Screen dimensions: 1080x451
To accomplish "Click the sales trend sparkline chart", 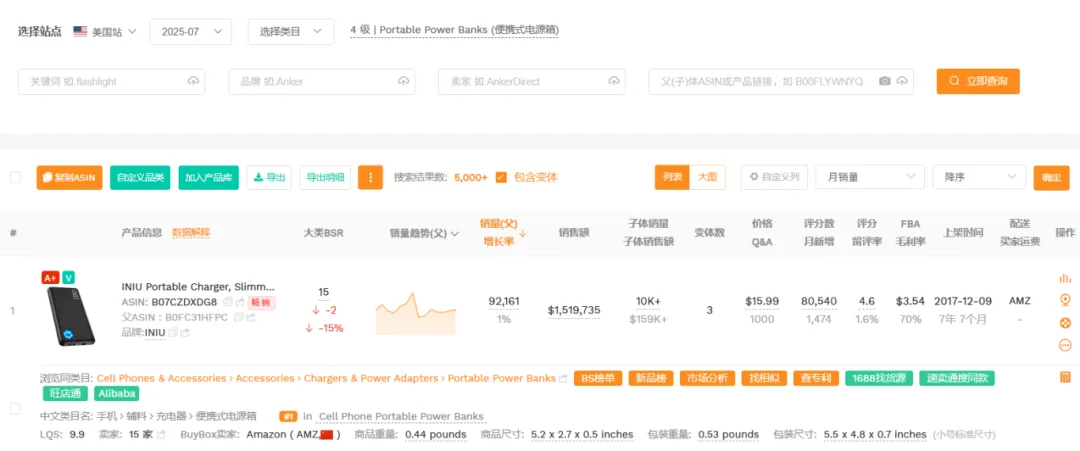I will 415,313.
